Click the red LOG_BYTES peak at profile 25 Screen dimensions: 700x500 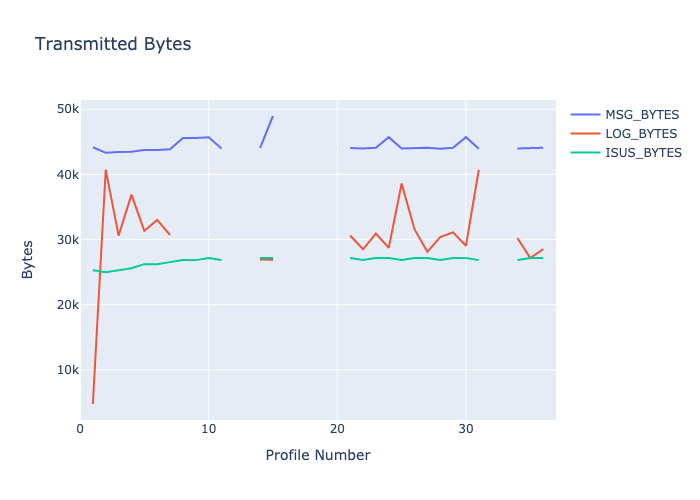click(x=401, y=184)
